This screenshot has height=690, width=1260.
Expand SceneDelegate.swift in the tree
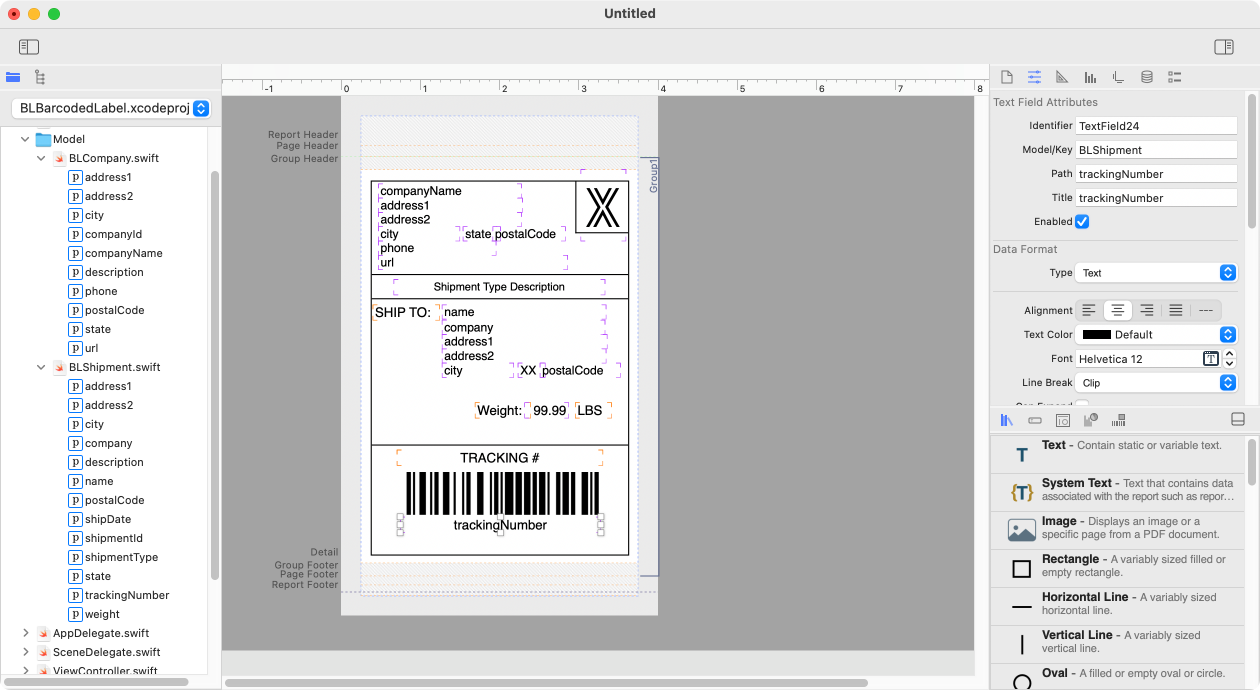click(x=26, y=652)
